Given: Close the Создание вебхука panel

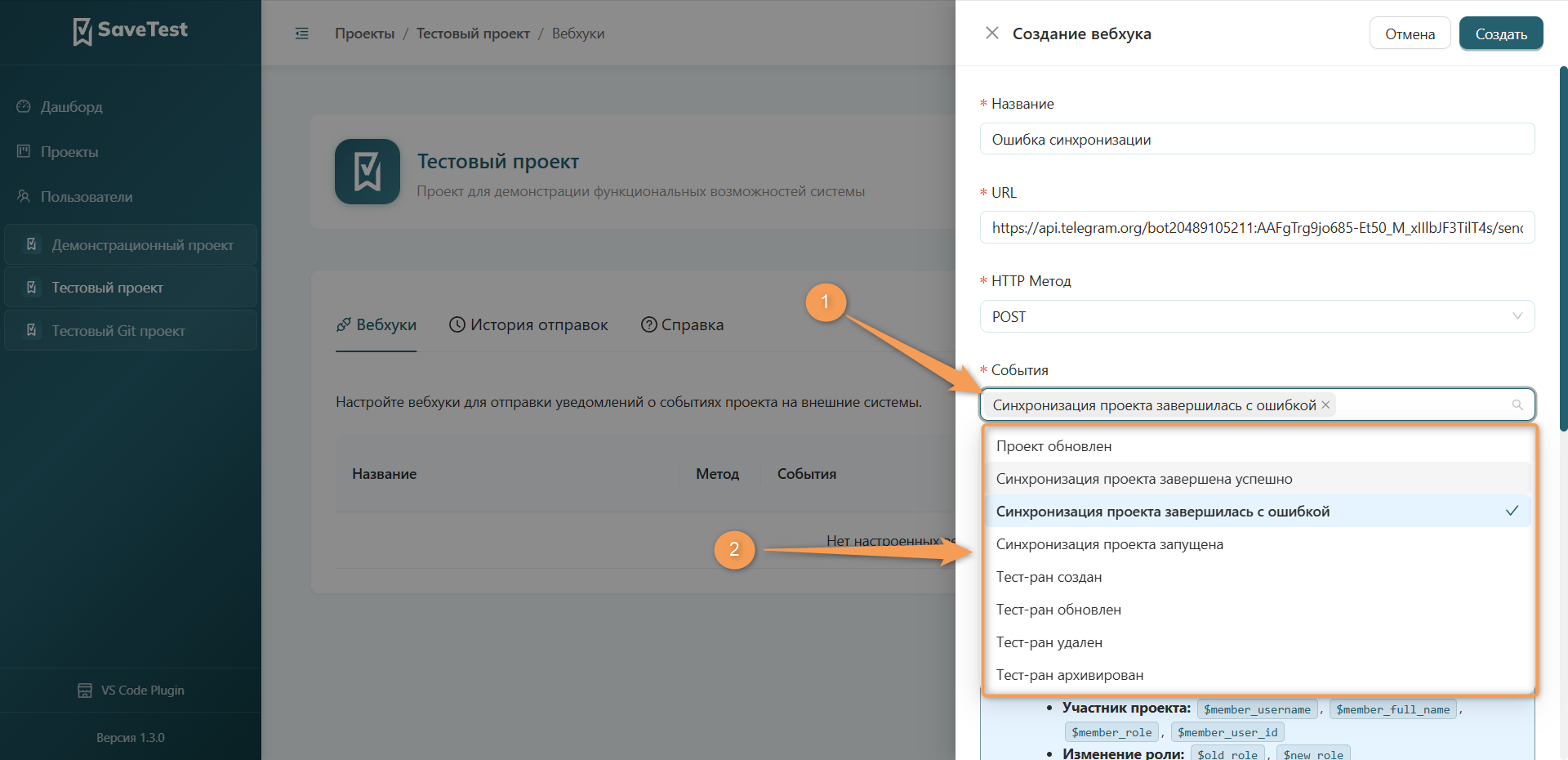Looking at the screenshot, I should 992,33.
